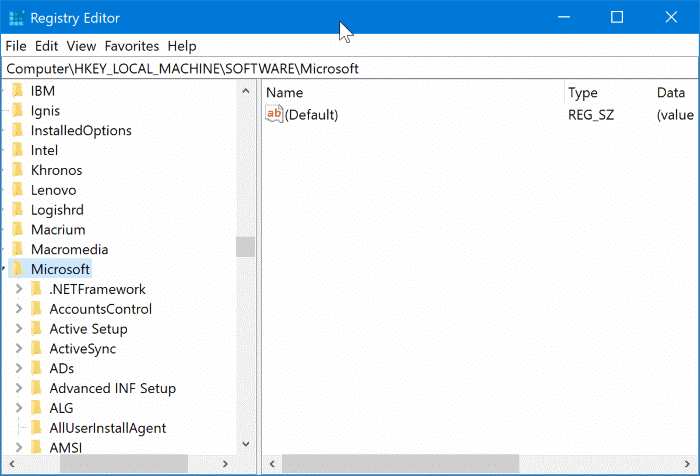The width and height of the screenshot is (700, 476).
Task: Click the .NETFramework folder icon
Action: (x=37, y=289)
